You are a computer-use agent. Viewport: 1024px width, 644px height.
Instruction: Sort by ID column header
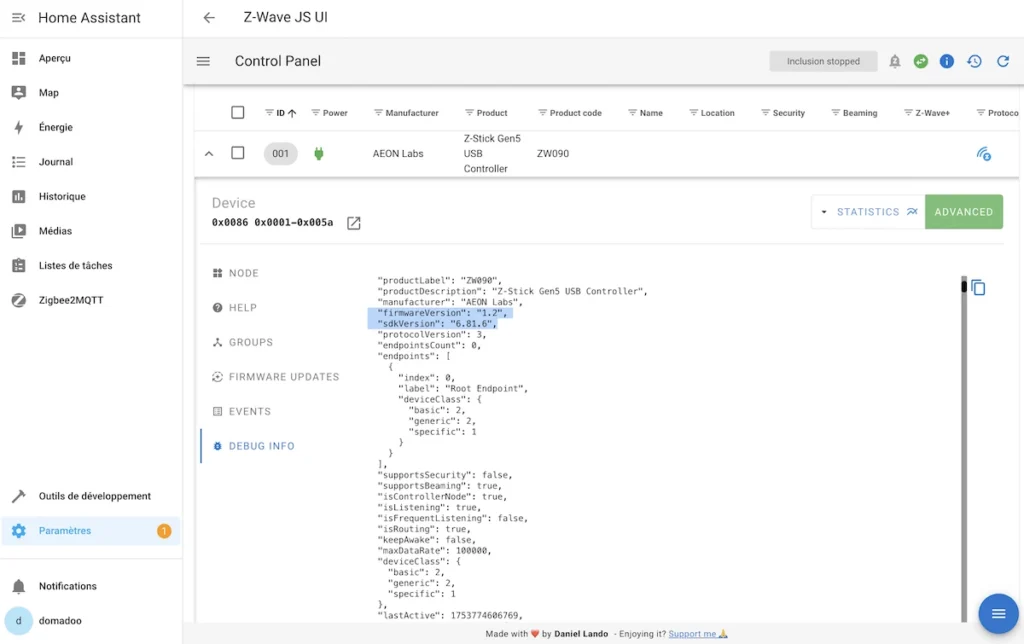[x=281, y=113]
